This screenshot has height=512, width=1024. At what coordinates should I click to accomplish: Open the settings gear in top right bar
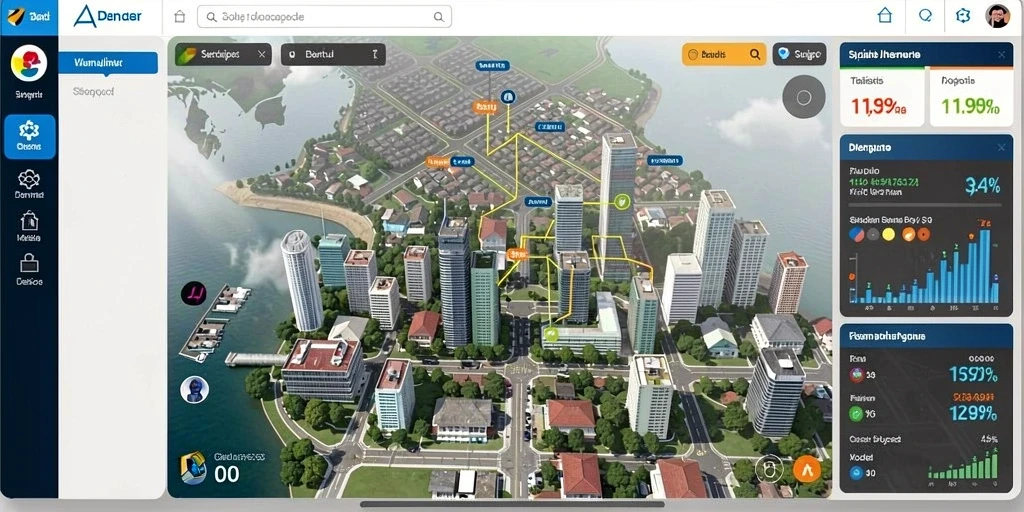click(963, 16)
